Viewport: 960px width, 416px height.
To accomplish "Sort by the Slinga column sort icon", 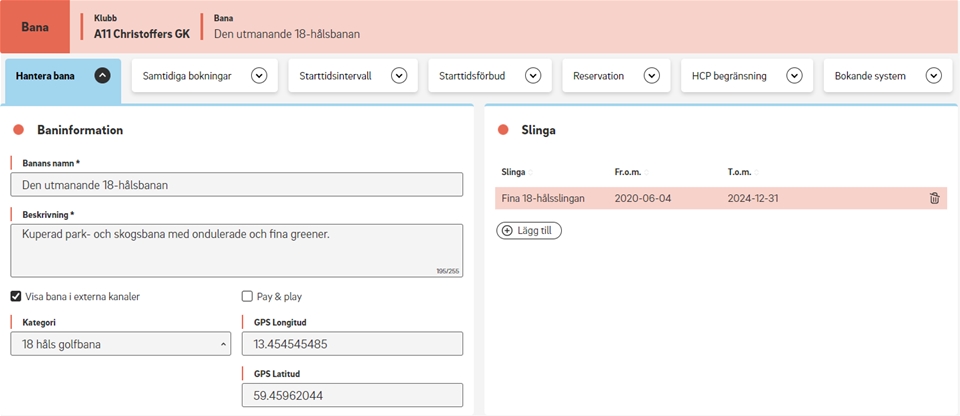I will (x=531, y=172).
